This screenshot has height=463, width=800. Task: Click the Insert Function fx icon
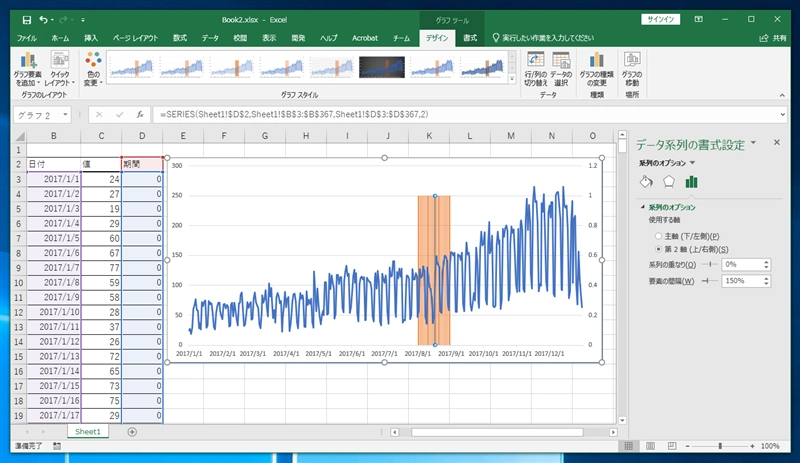(140, 115)
